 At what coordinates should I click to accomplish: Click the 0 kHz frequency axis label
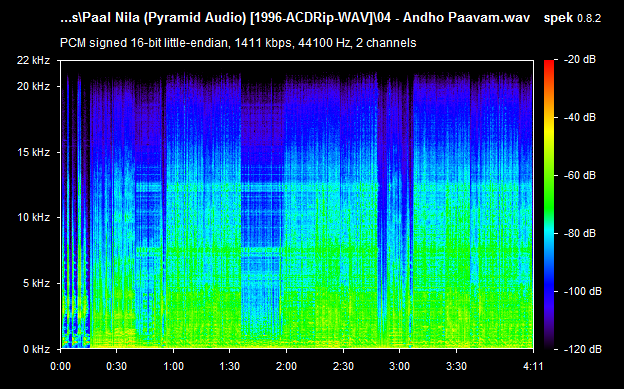point(36,349)
